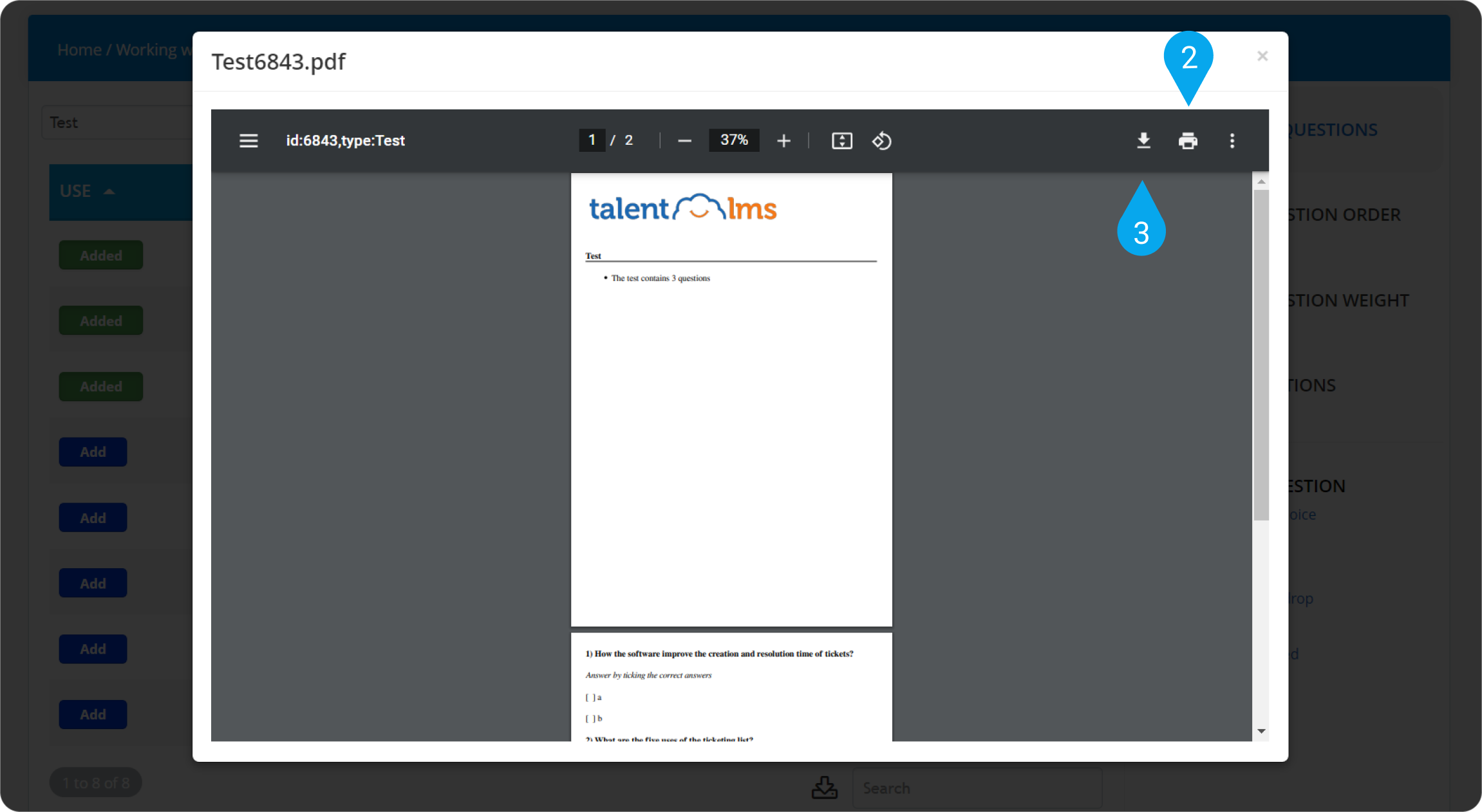The width and height of the screenshot is (1482, 812).
Task: Click the background Search field
Action: [977, 788]
